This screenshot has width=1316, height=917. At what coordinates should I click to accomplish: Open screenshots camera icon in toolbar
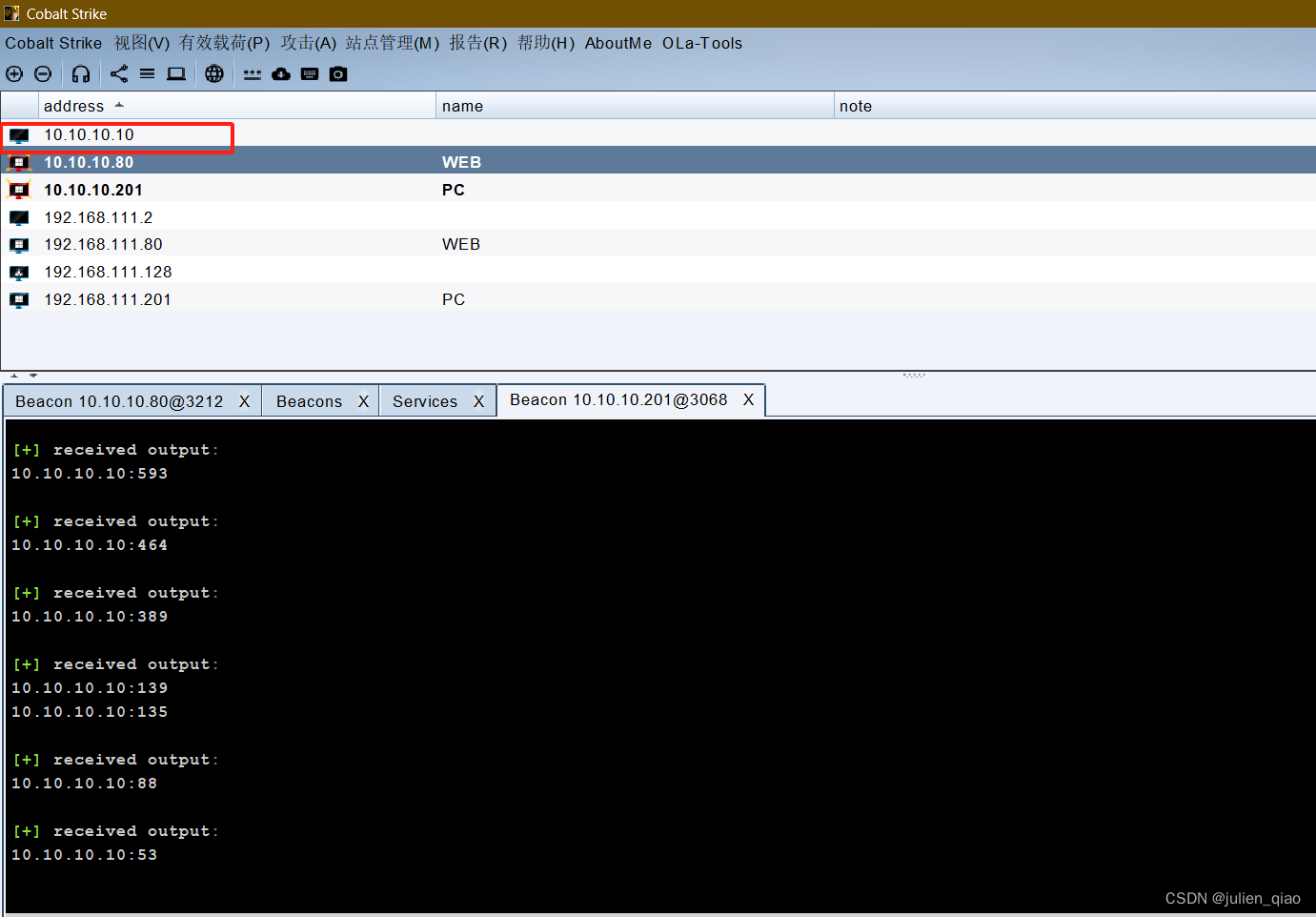[338, 73]
